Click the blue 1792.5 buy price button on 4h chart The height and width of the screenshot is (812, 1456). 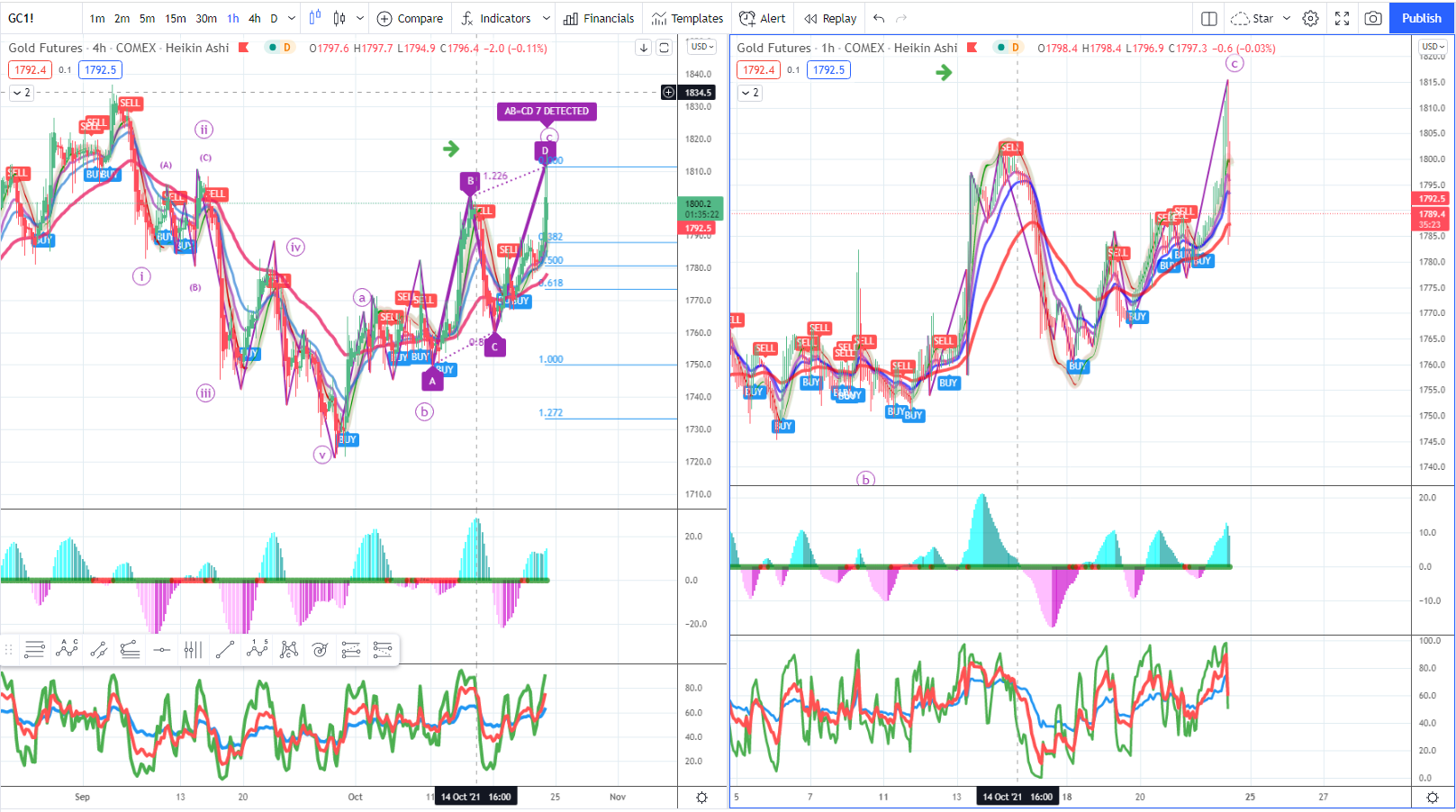point(100,70)
